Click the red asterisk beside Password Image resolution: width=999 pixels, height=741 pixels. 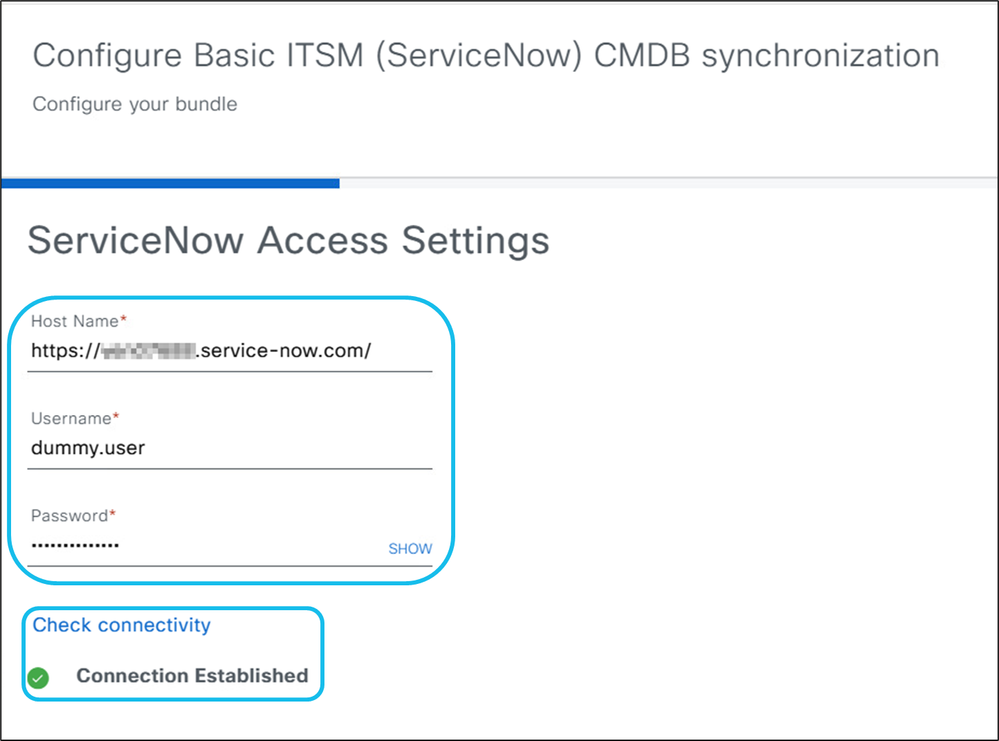point(112,515)
